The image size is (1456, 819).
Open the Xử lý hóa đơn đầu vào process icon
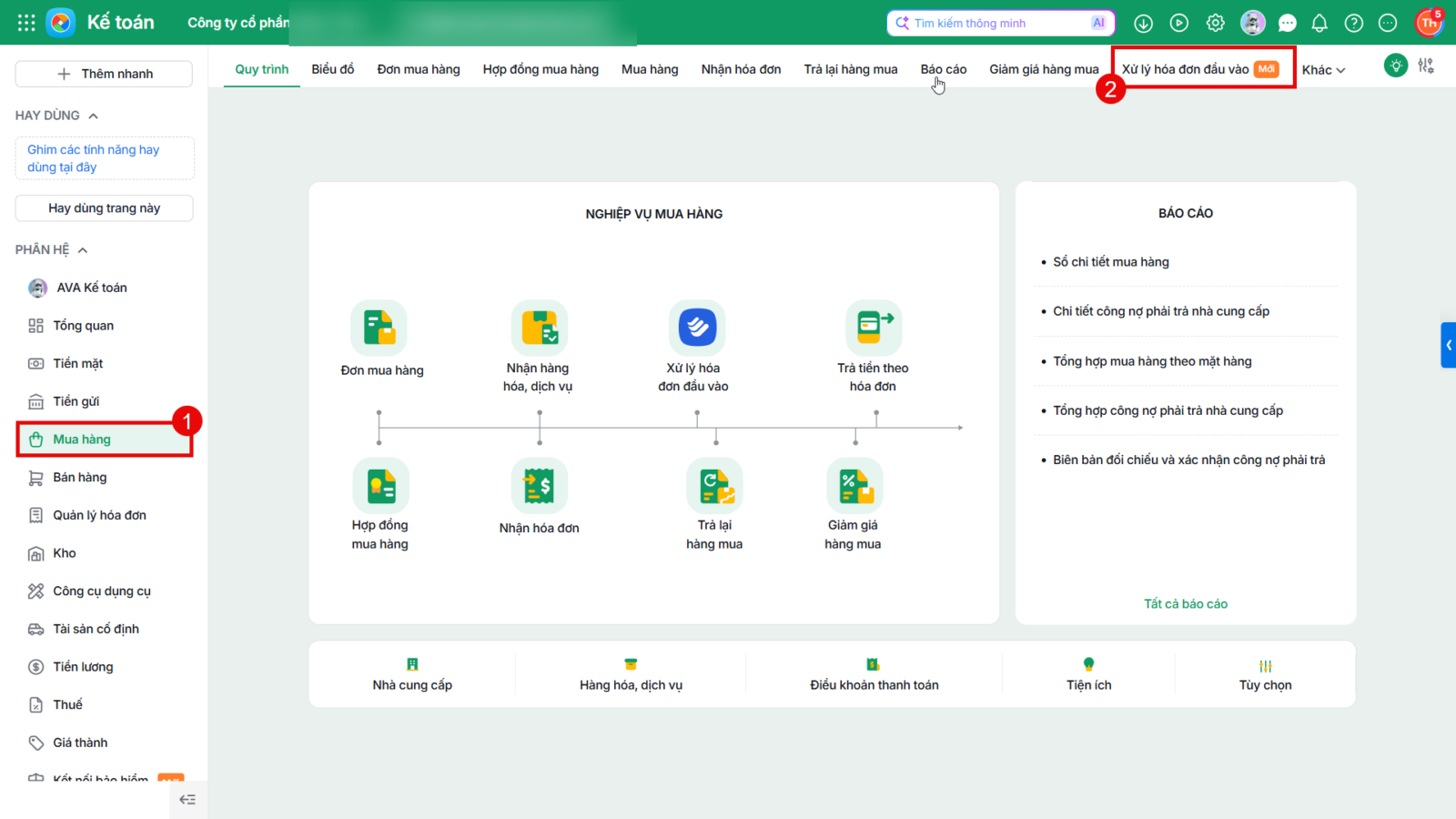tap(697, 328)
